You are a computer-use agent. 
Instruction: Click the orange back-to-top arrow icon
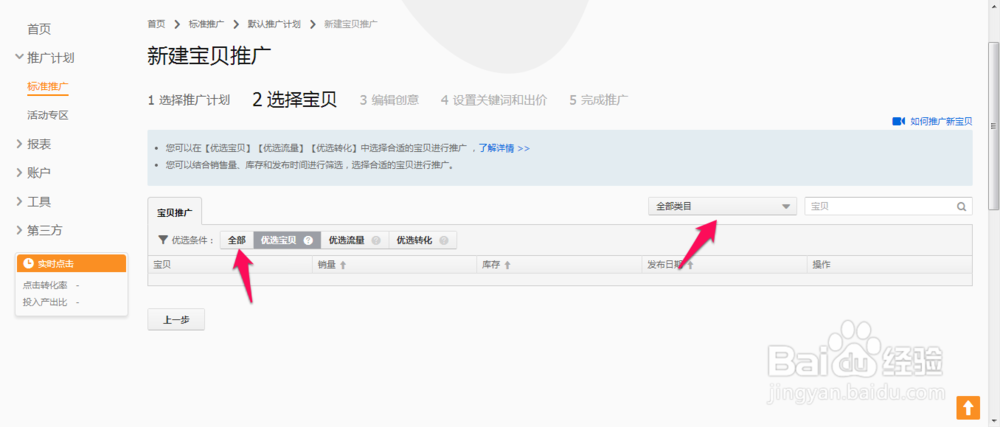967,407
